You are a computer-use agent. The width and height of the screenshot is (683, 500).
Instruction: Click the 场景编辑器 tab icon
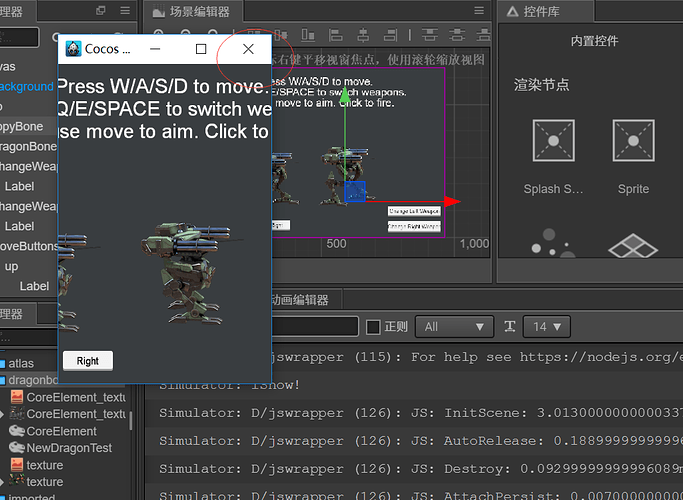159,11
